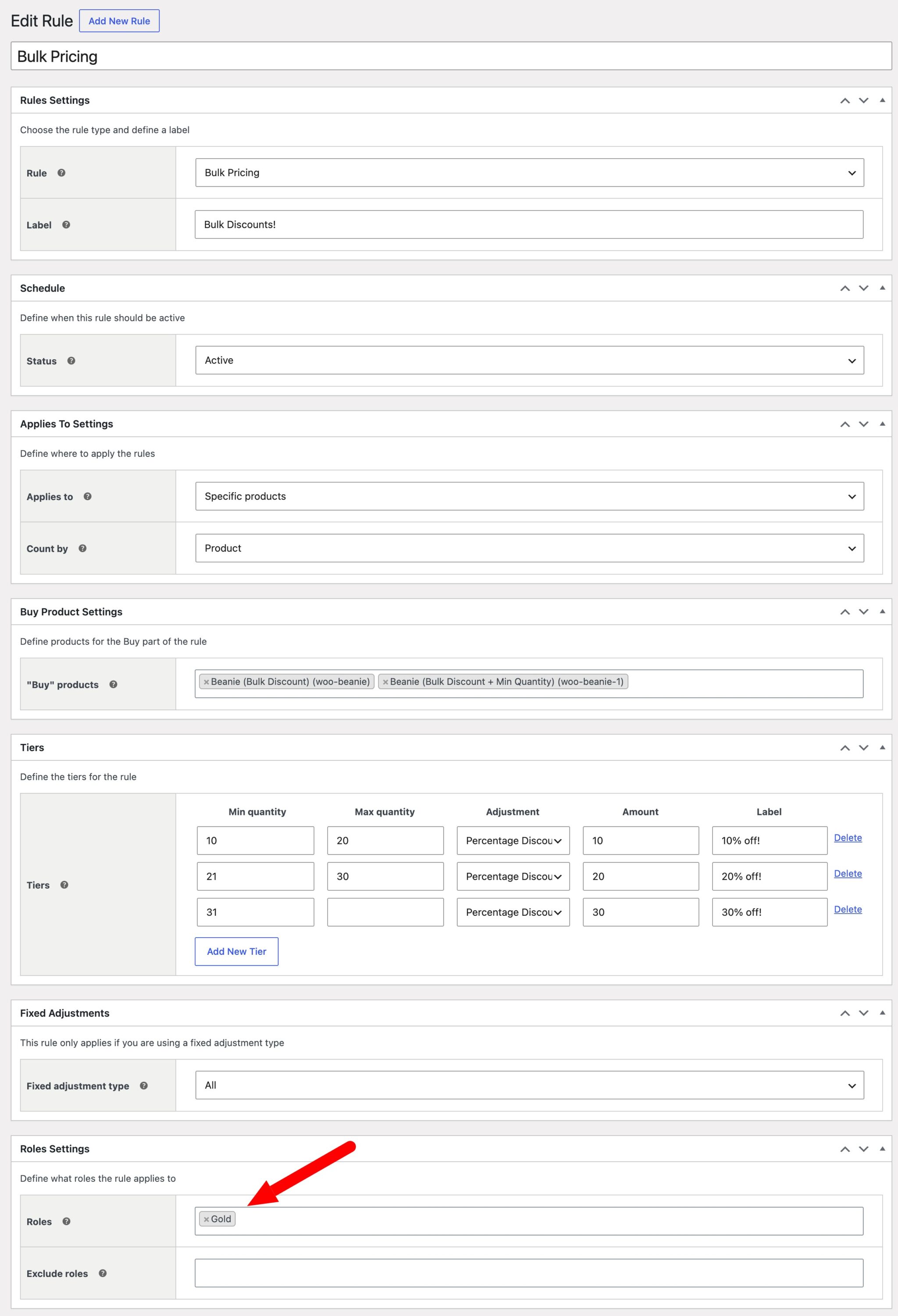Click help icon beside Exclude roles
Image resolution: width=898 pixels, height=1316 pixels.
103,1273
